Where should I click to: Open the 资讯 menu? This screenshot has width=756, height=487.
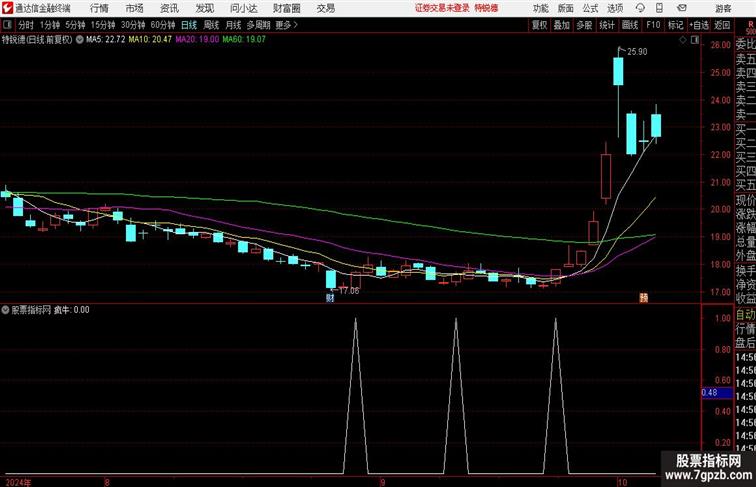point(169,8)
